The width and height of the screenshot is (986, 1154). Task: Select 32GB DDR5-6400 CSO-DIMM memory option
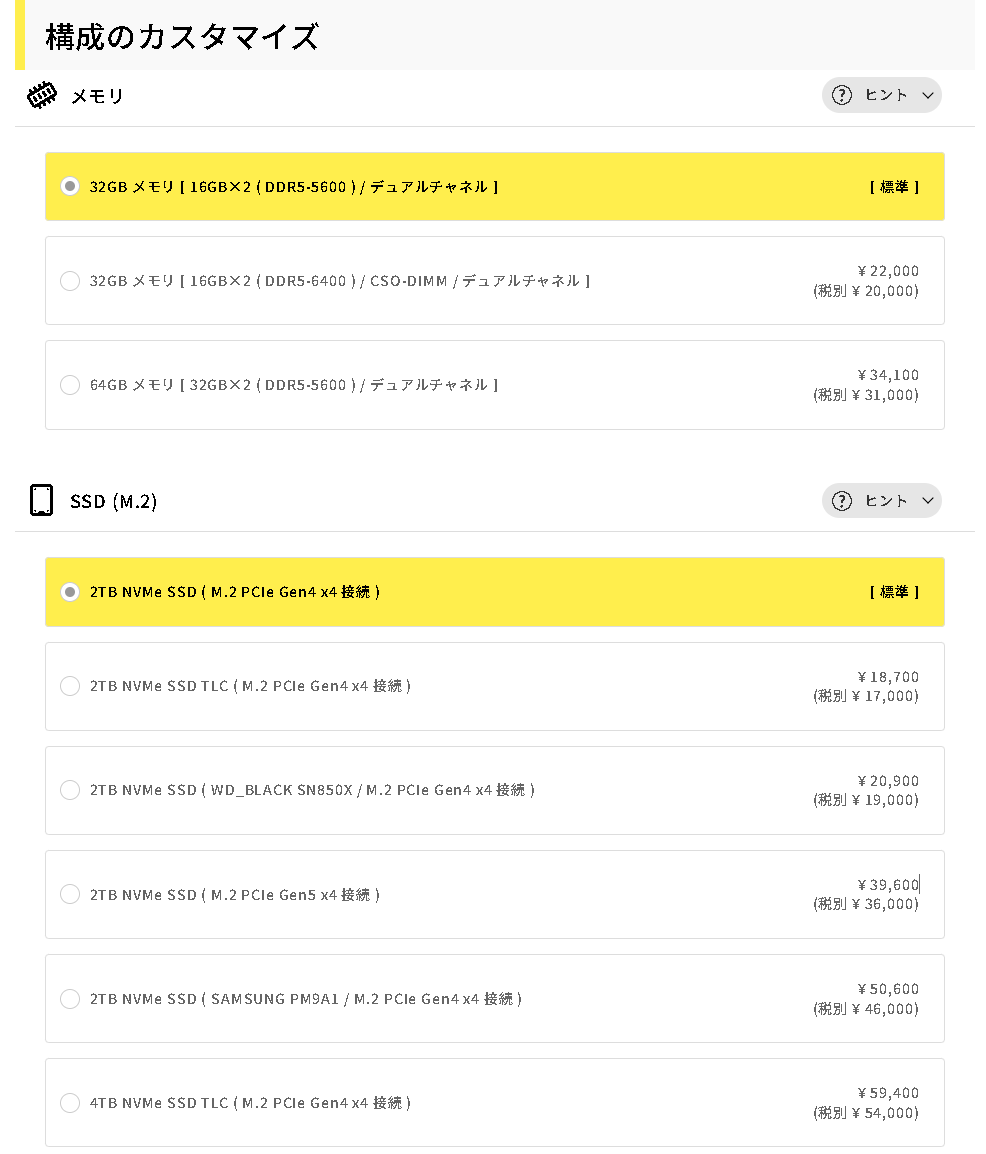[70, 281]
